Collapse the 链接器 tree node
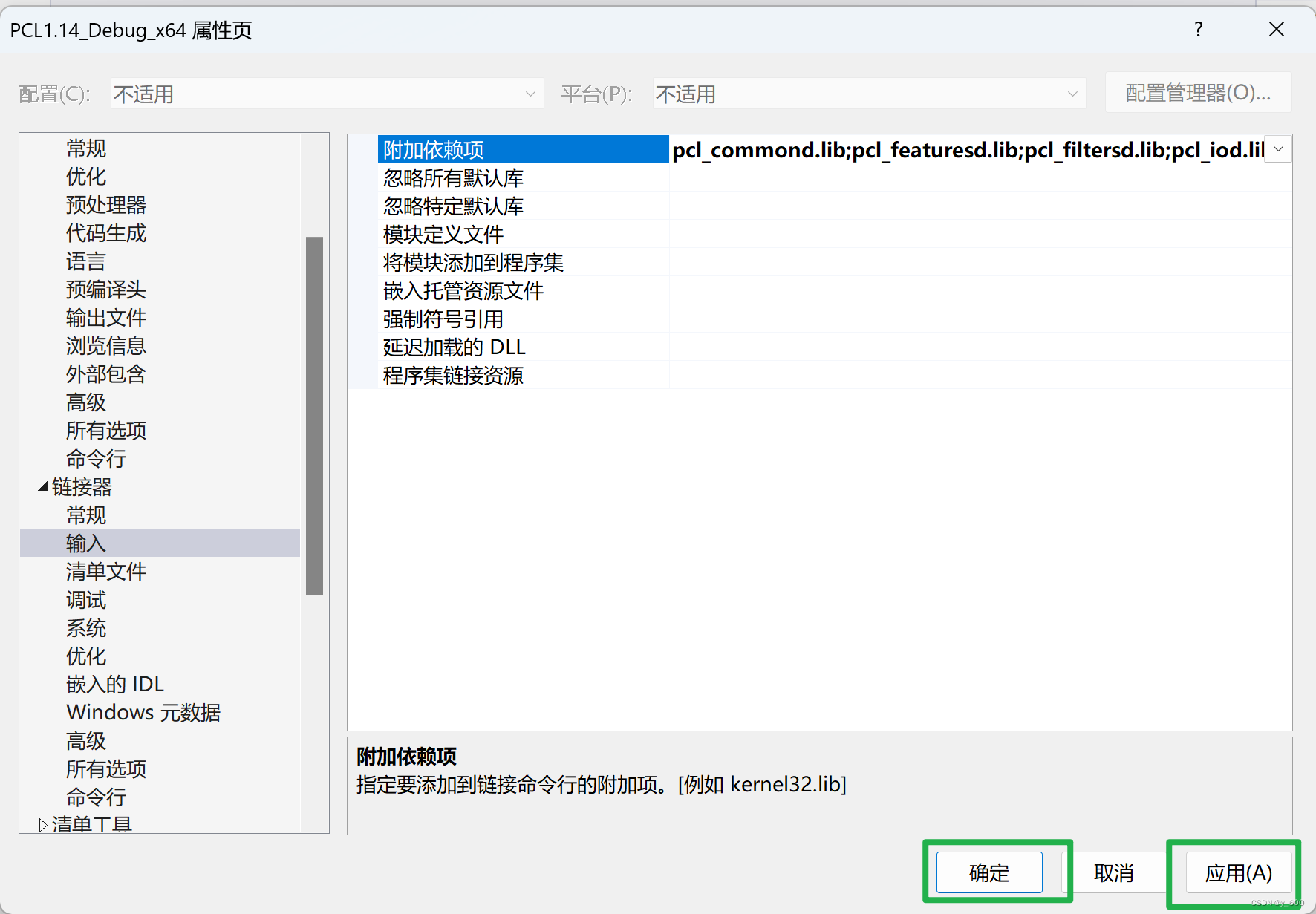 click(x=43, y=487)
